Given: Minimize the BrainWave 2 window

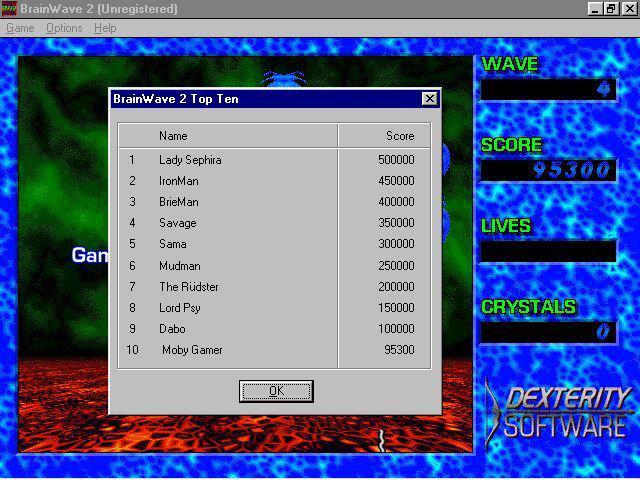Looking at the screenshot, I should [x=595, y=9].
